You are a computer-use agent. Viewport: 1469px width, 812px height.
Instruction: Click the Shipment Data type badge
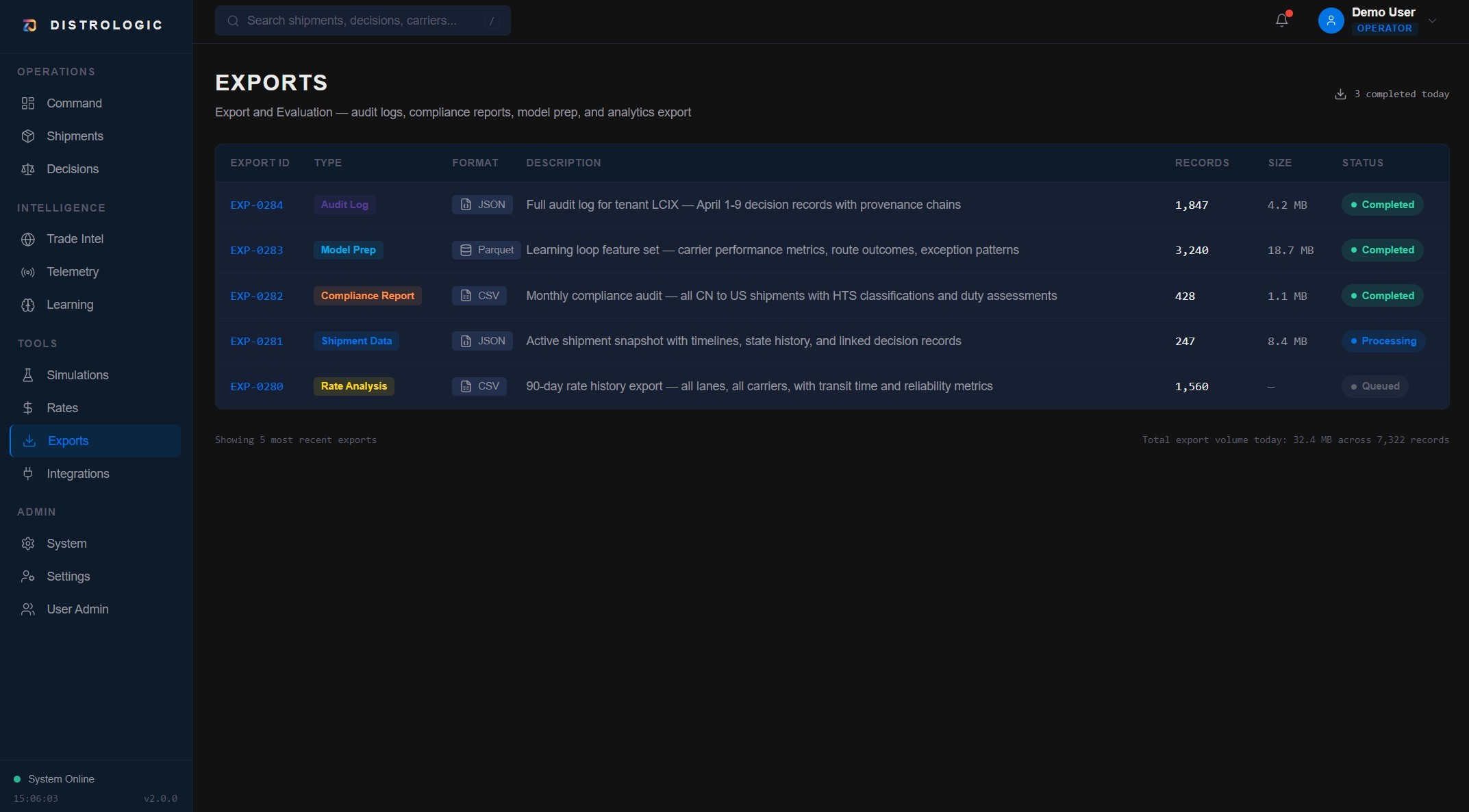click(x=357, y=341)
